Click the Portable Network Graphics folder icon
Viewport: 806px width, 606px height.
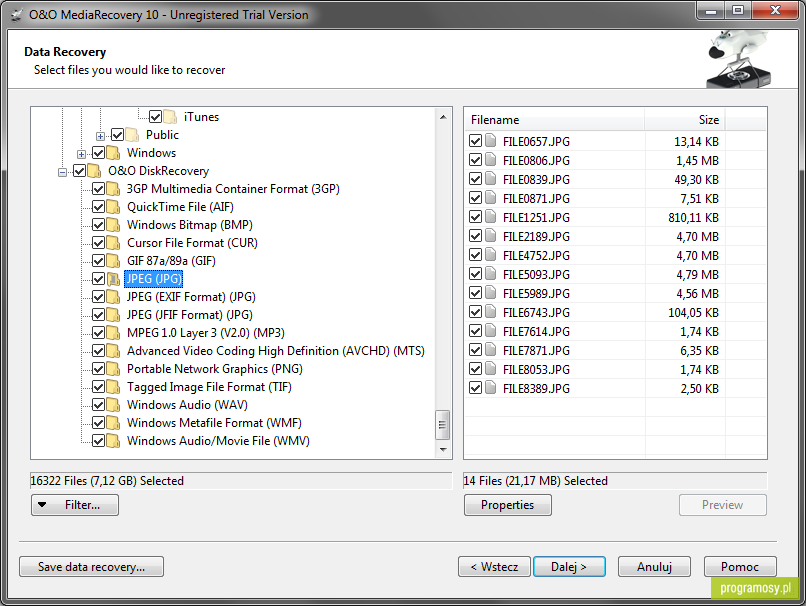click(113, 369)
